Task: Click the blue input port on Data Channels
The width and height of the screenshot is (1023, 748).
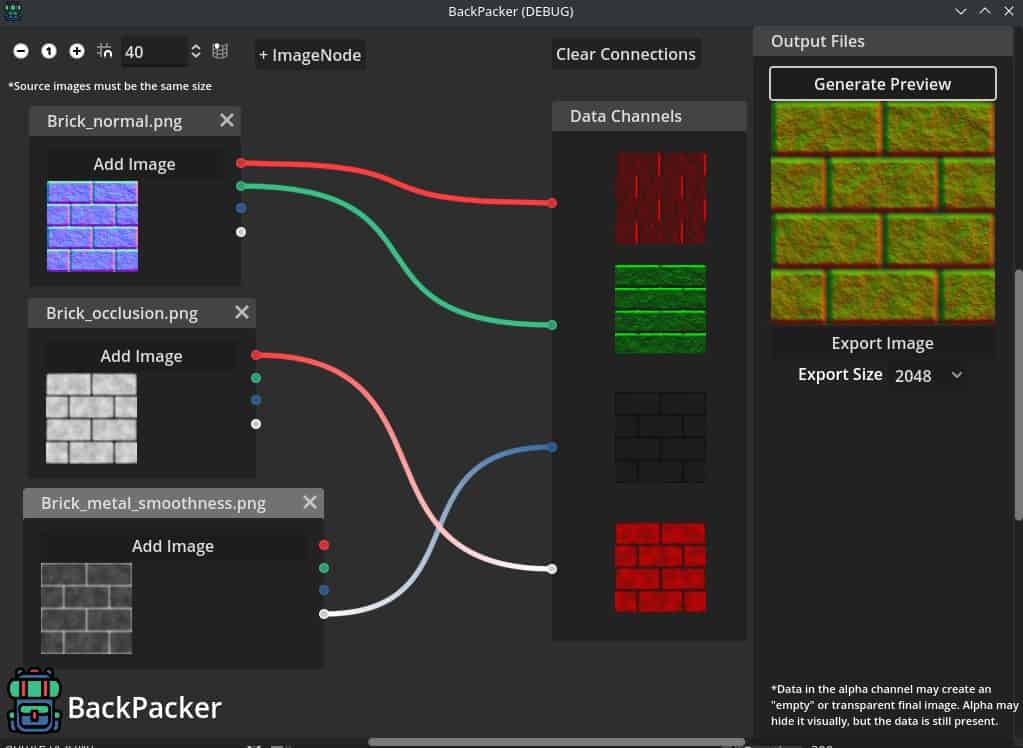Action: coord(553,447)
